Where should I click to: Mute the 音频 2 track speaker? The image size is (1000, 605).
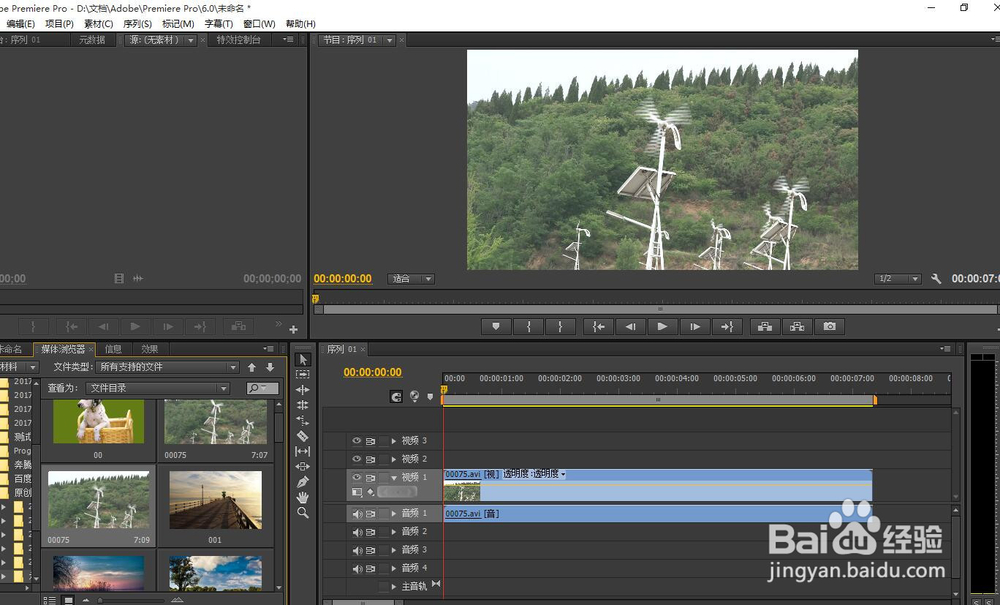[356, 532]
